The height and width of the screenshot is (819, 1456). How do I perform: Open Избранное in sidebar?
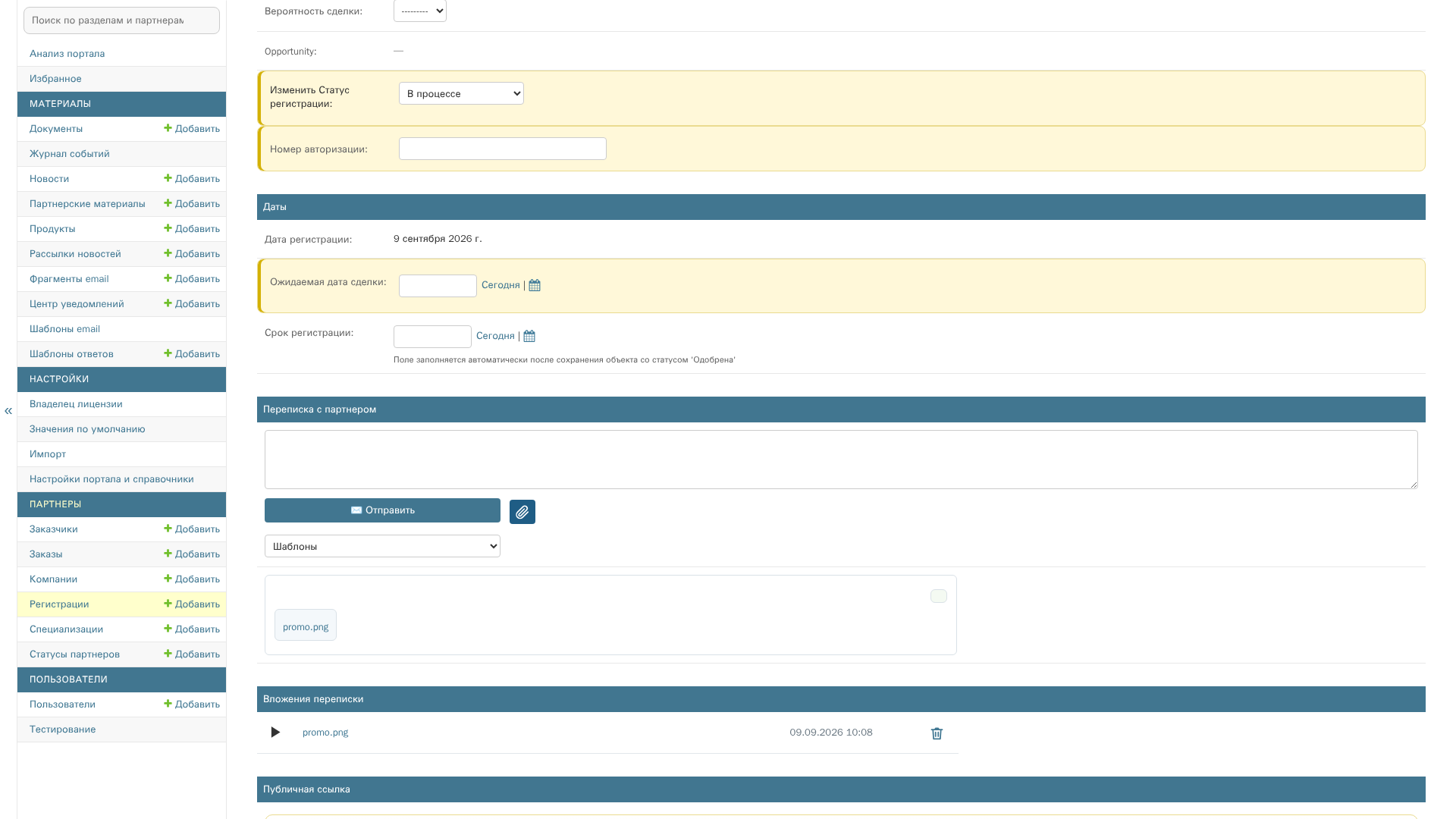[x=55, y=79]
